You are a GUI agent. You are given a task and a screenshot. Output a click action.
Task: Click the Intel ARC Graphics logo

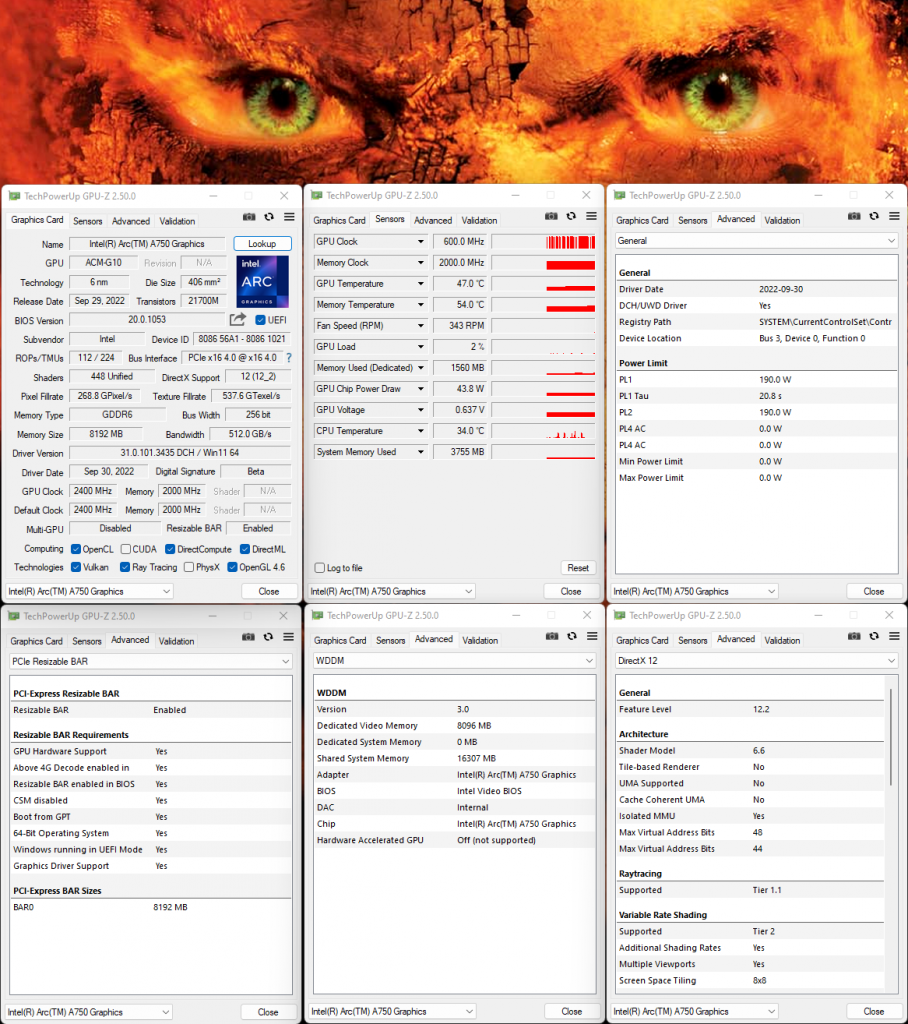[263, 281]
